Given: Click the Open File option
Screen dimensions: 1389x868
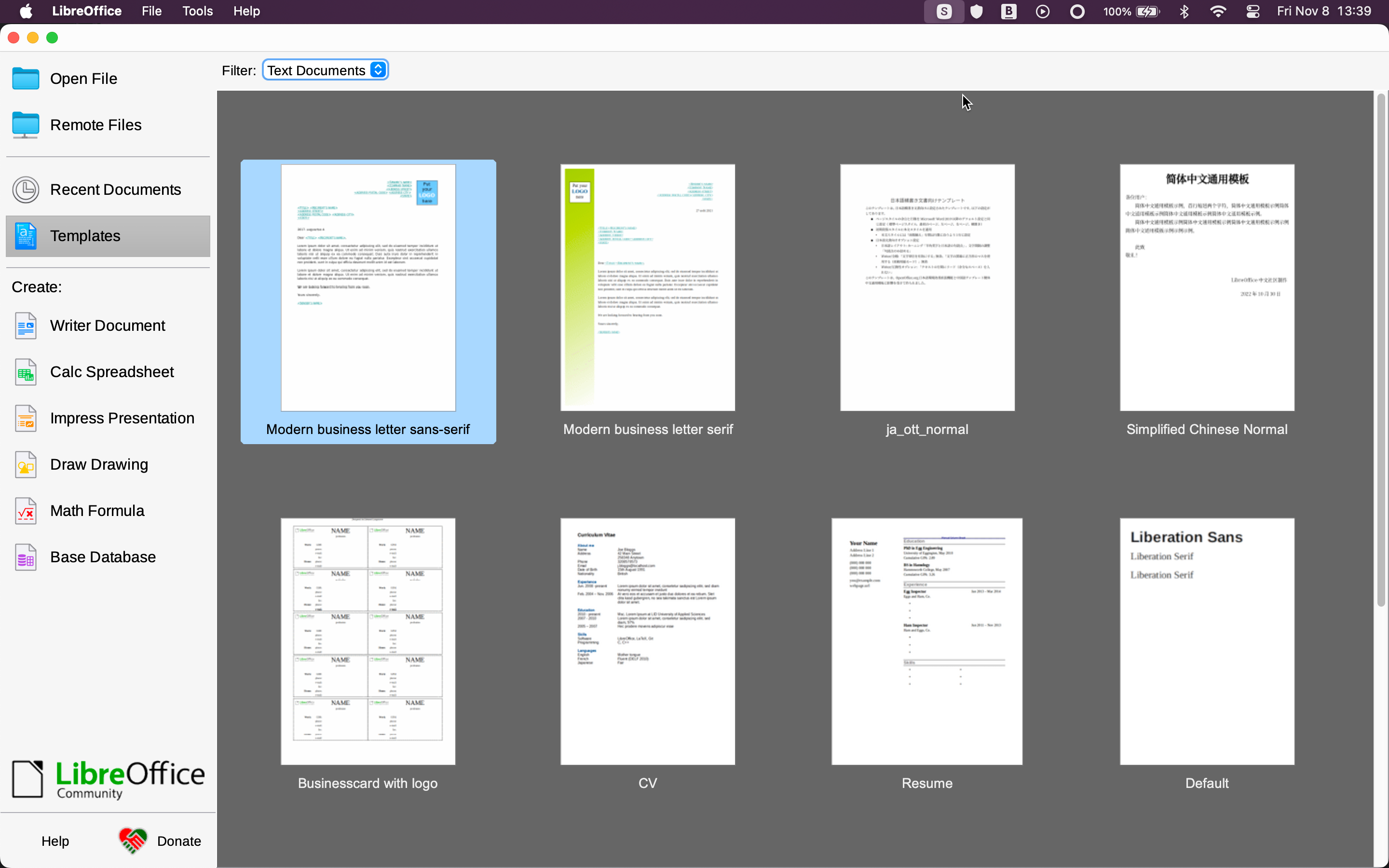Looking at the screenshot, I should [x=83, y=78].
